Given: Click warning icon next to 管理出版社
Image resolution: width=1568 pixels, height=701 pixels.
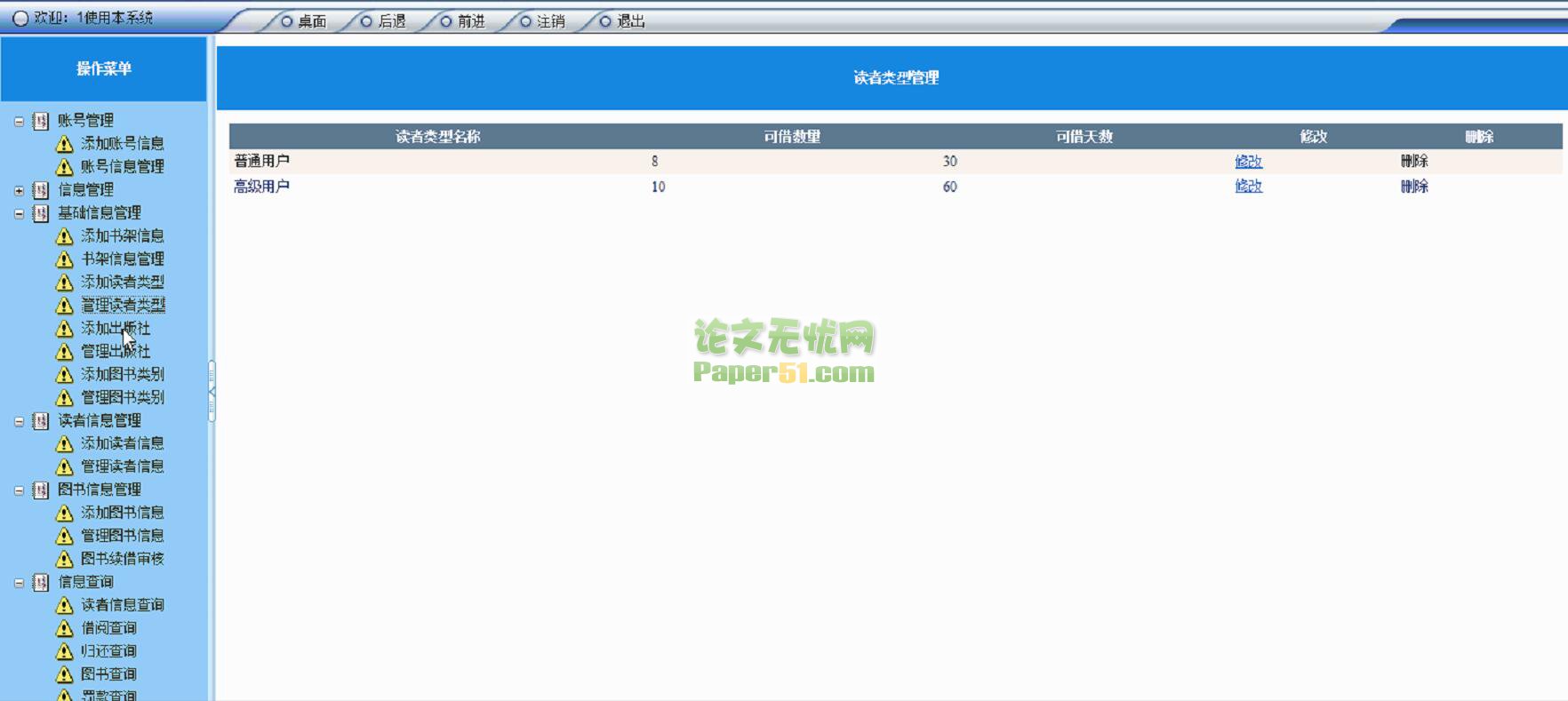Looking at the screenshot, I should point(64,352).
